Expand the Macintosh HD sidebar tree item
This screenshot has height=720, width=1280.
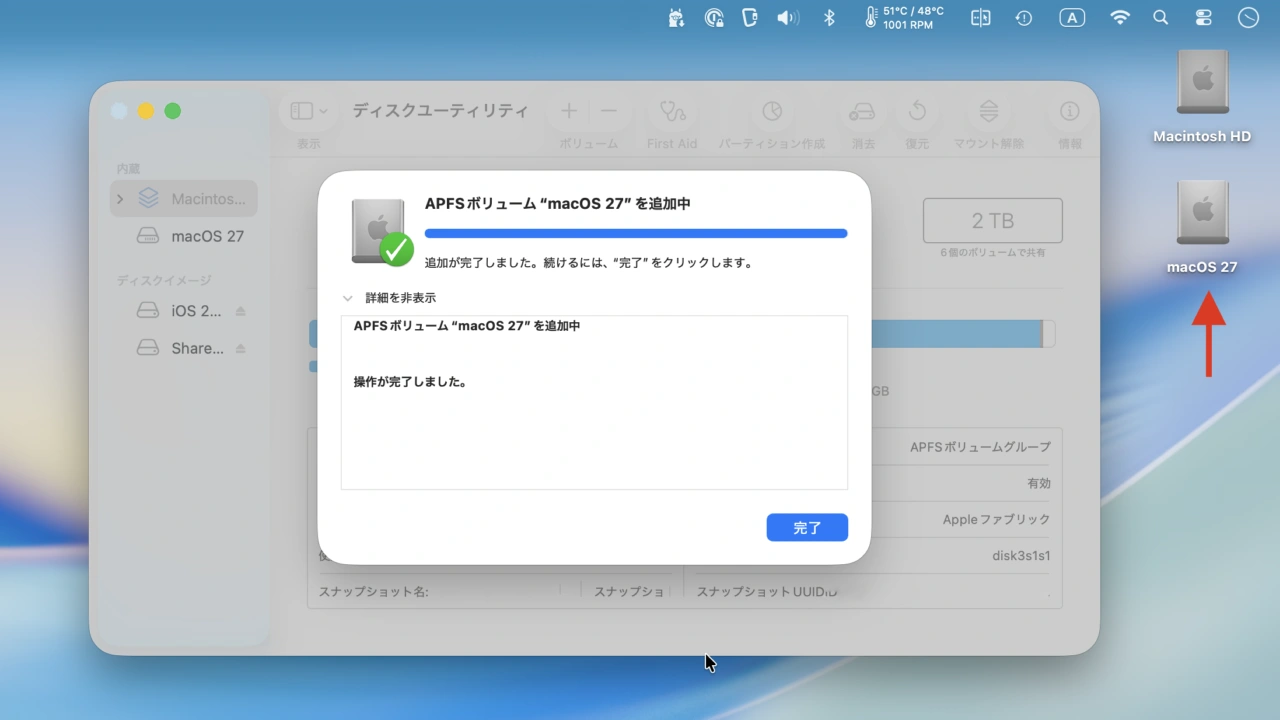pos(120,199)
